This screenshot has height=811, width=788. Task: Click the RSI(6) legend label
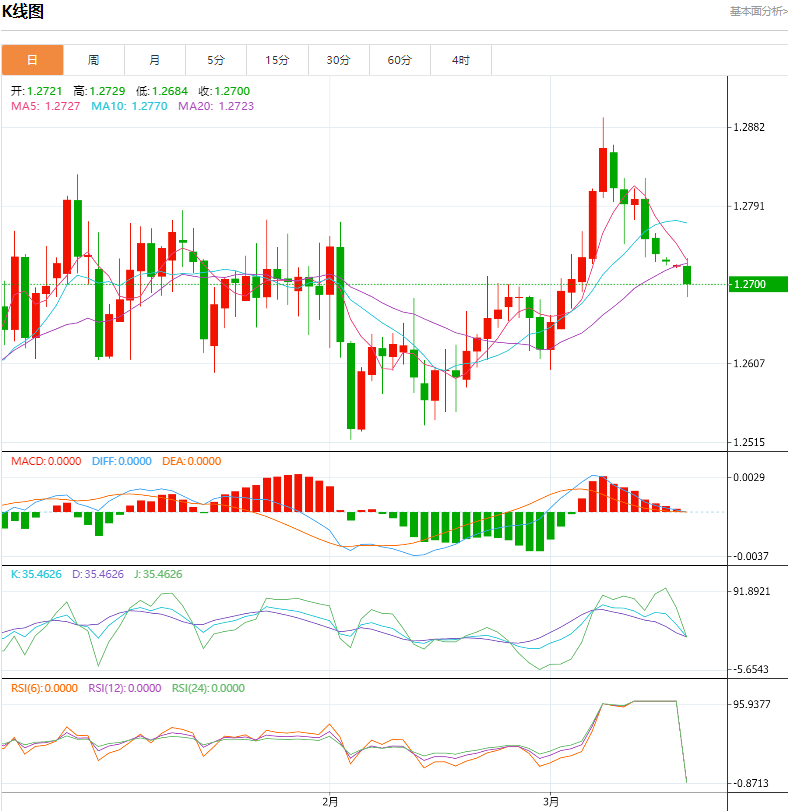(x=45, y=688)
